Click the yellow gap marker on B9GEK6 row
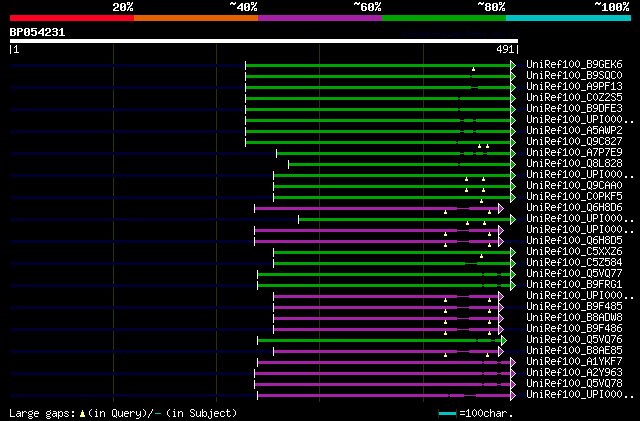 point(473,69)
